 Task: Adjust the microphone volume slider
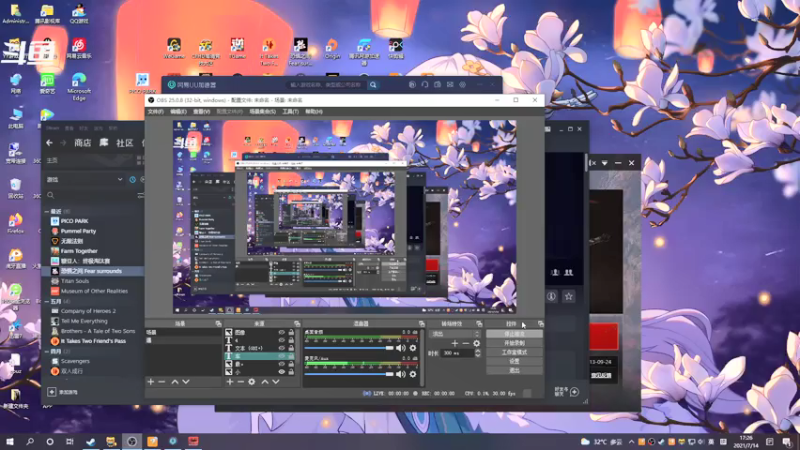click(349, 374)
